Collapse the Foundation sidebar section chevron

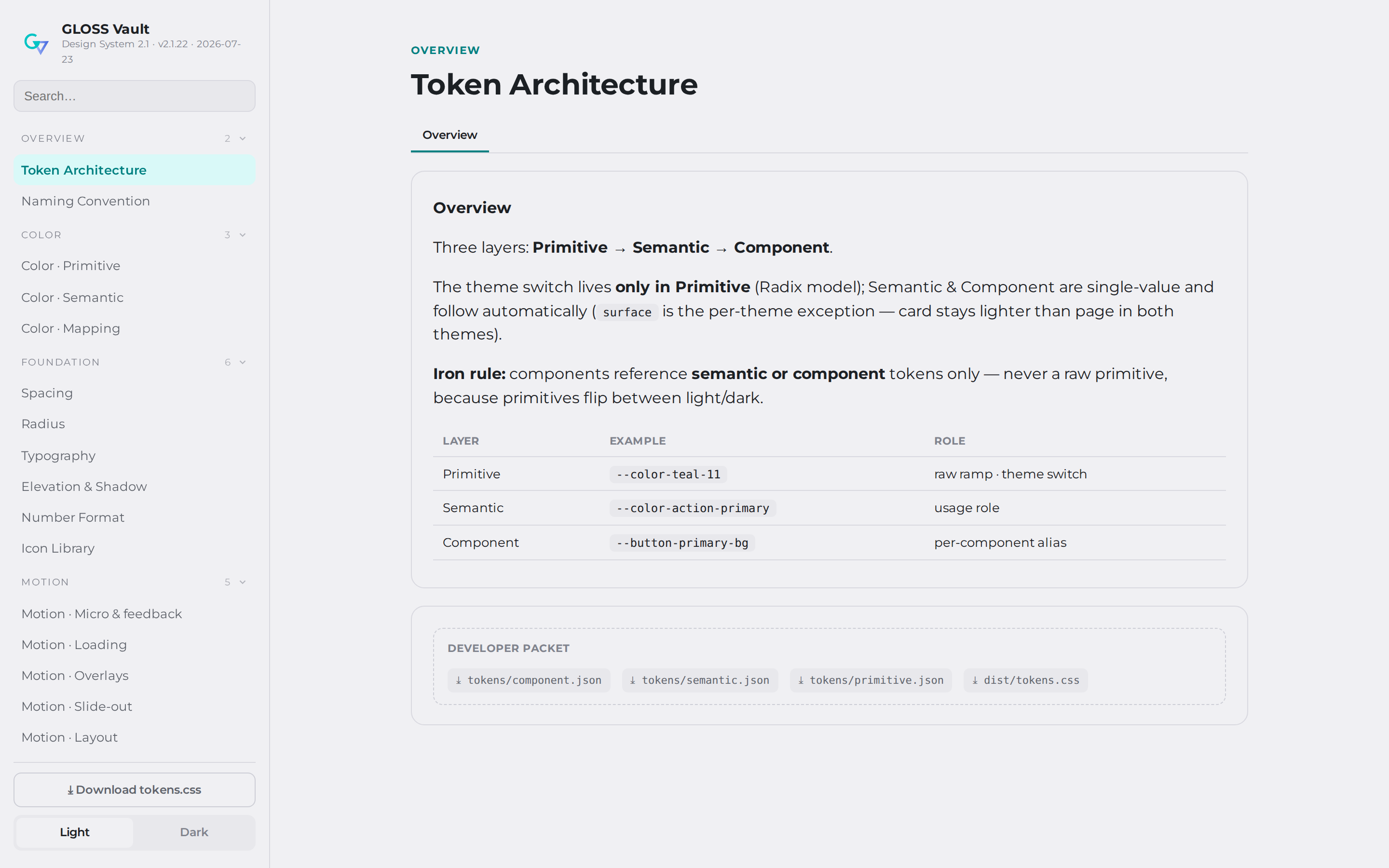click(243, 362)
